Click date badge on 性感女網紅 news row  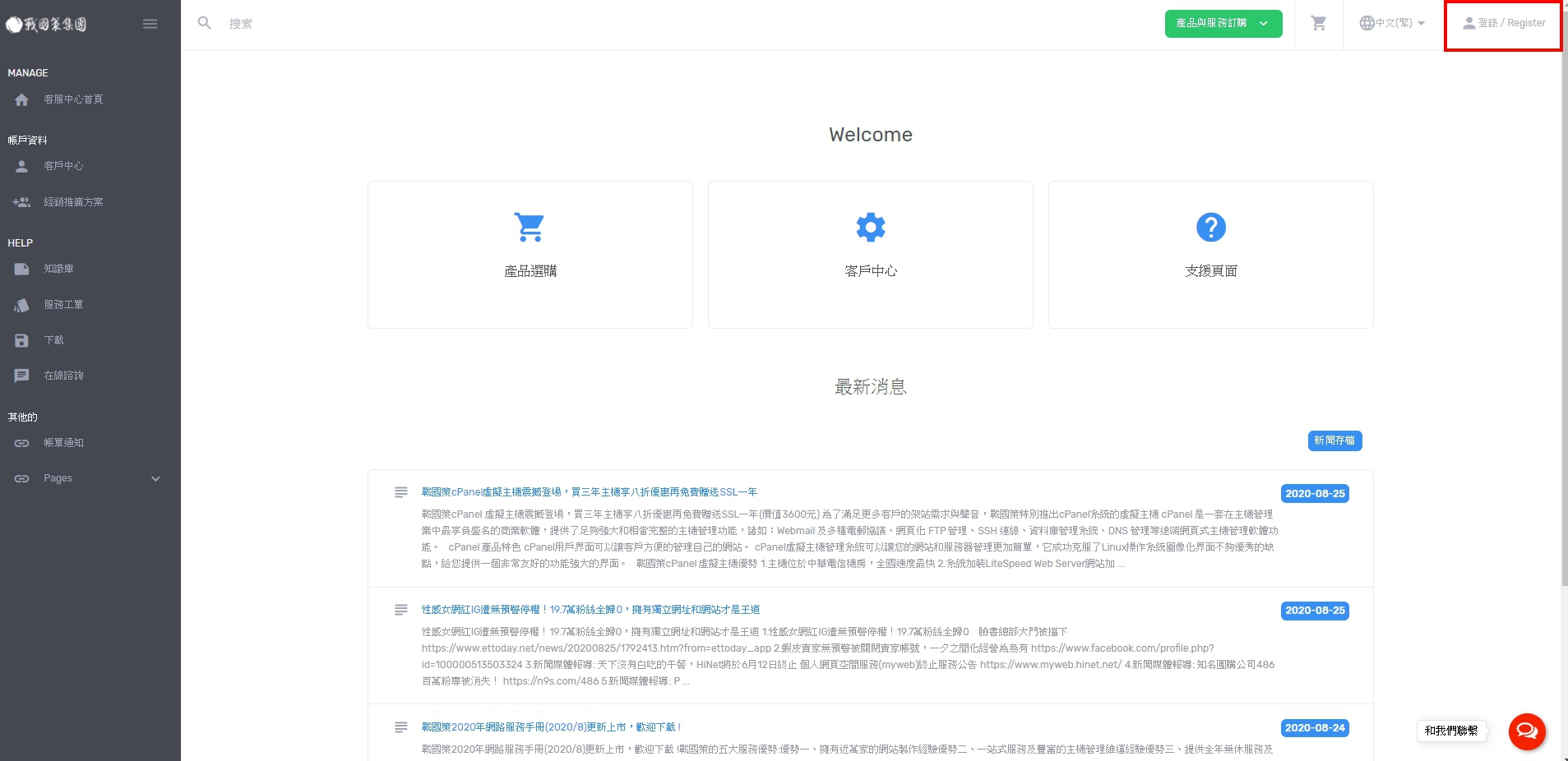tap(1315, 611)
